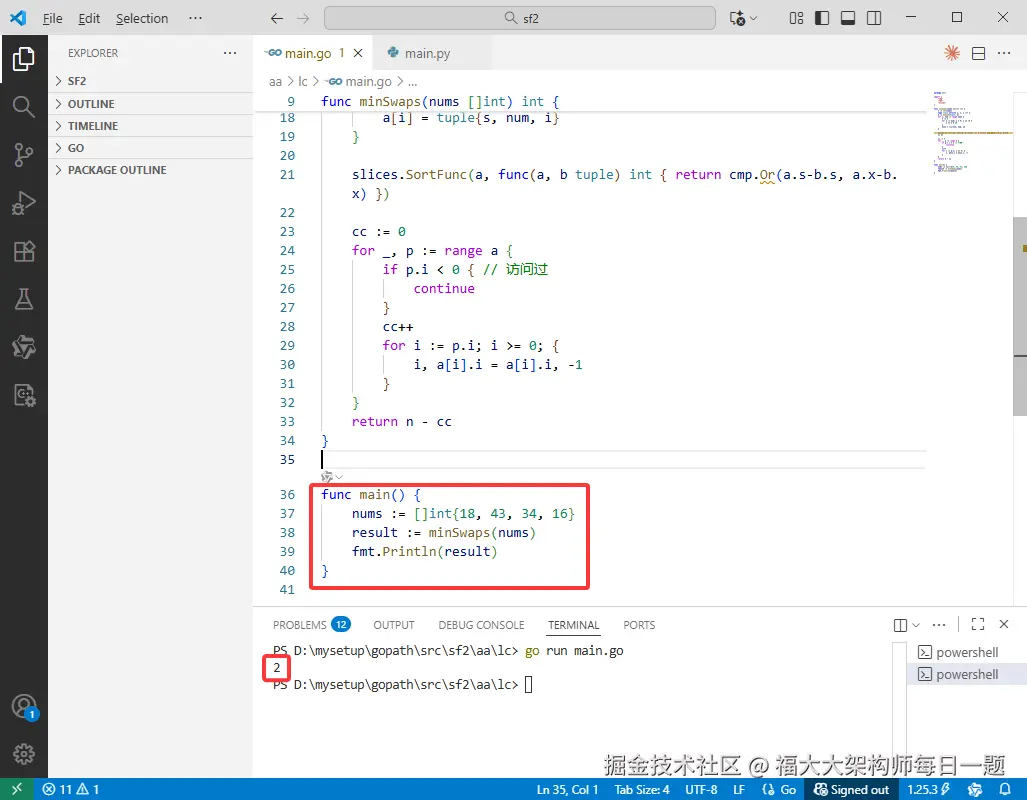Open terminal panel more actions ellipsis

[939, 624]
